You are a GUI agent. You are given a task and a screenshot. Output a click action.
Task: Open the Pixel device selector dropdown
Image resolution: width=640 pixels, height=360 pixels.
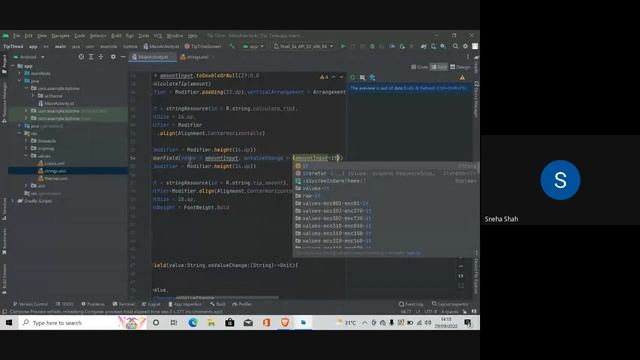(x=304, y=47)
